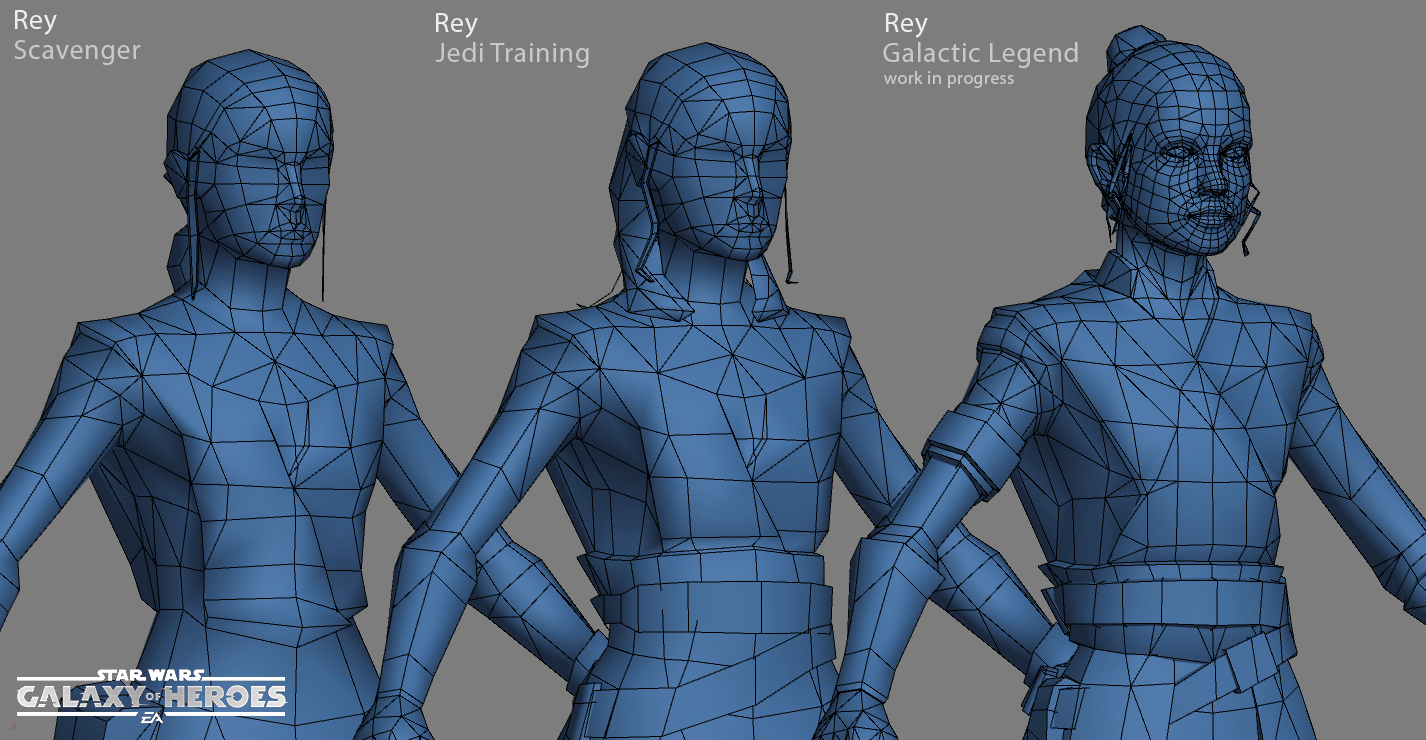Image resolution: width=1426 pixels, height=740 pixels.
Task: Click the EA emblem beneath the logo
Action: pyautogui.click(x=151, y=718)
